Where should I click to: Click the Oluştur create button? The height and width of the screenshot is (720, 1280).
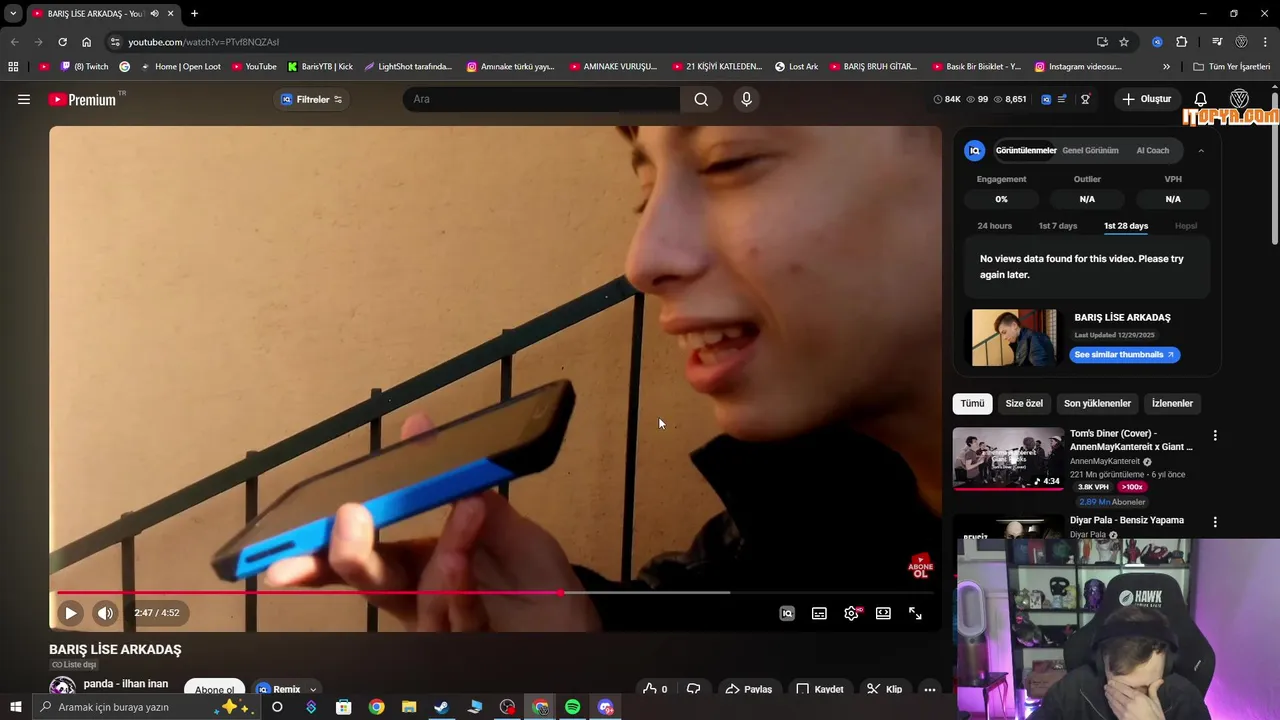click(x=1146, y=99)
